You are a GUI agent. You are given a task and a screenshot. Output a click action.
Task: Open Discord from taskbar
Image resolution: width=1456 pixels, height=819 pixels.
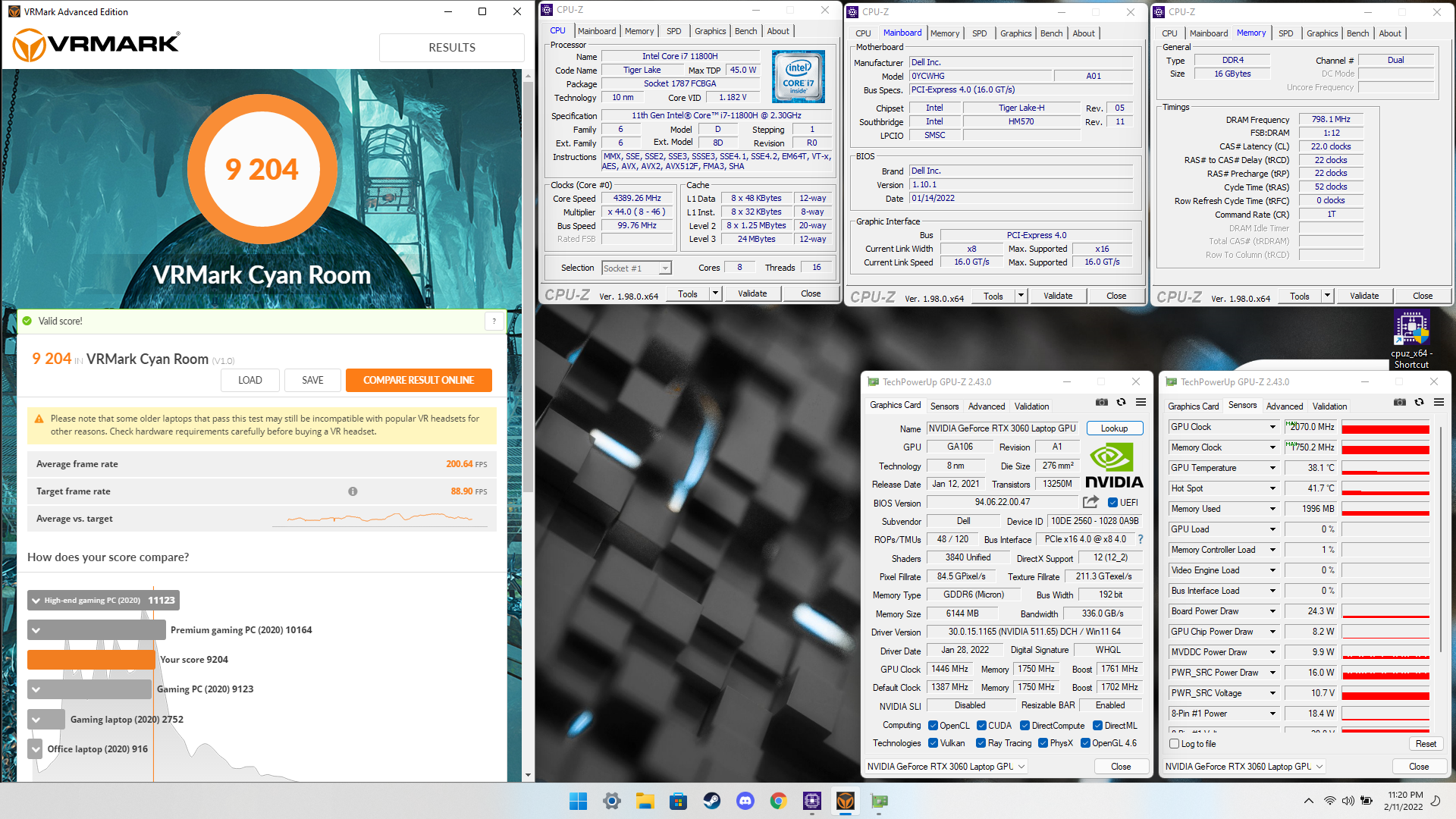pos(745,801)
